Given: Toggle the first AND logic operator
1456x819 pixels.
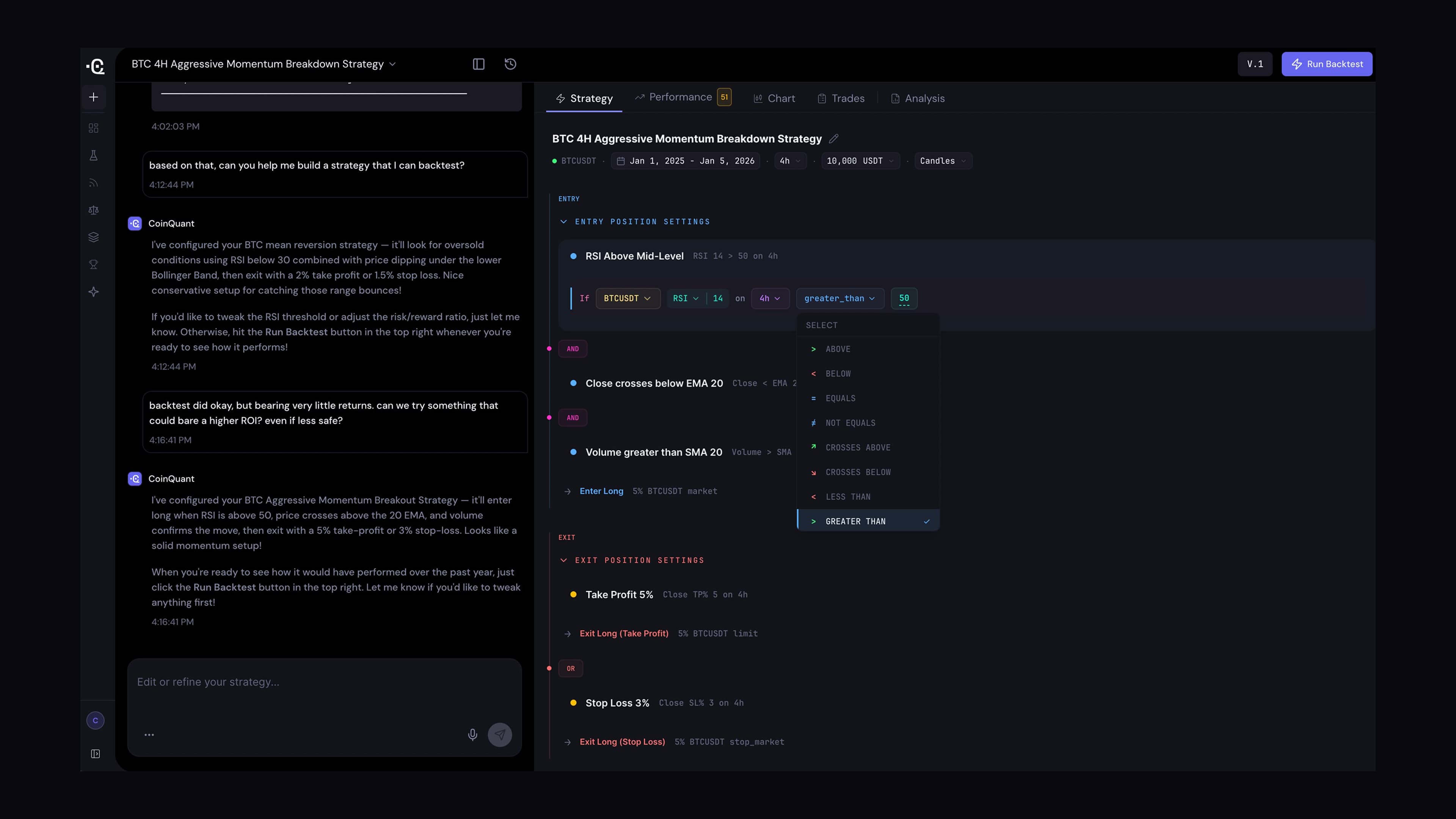Looking at the screenshot, I should pyautogui.click(x=573, y=349).
